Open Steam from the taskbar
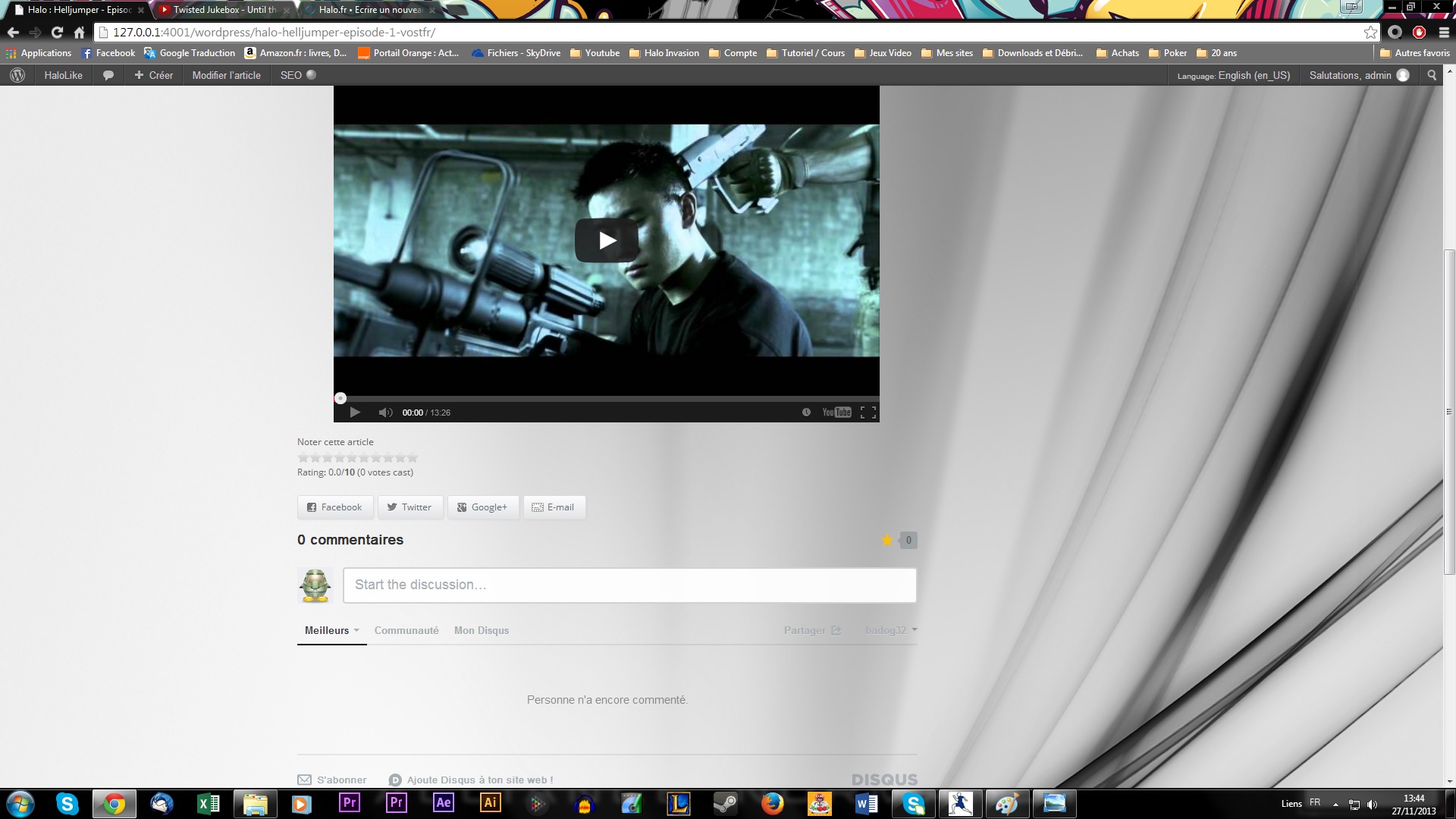The width and height of the screenshot is (1456, 819). pyautogui.click(x=725, y=804)
